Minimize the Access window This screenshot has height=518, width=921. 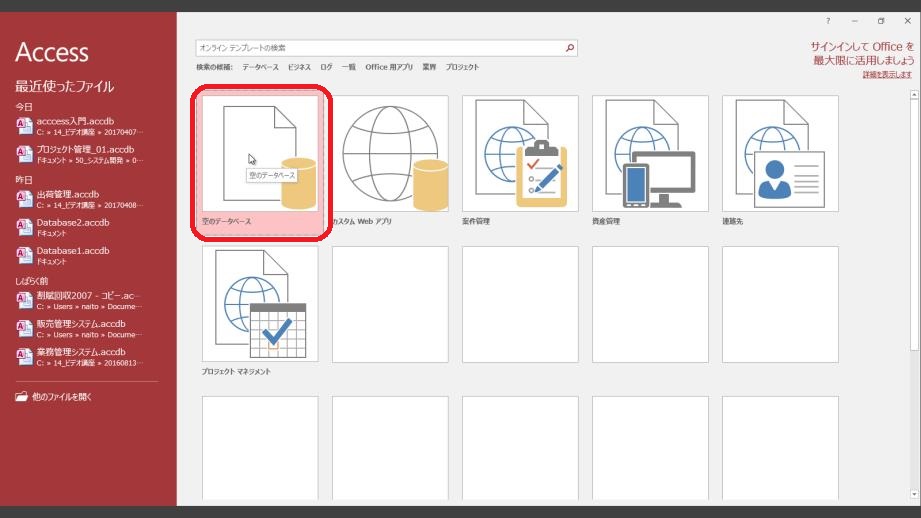pyautogui.click(x=855, y=21)
